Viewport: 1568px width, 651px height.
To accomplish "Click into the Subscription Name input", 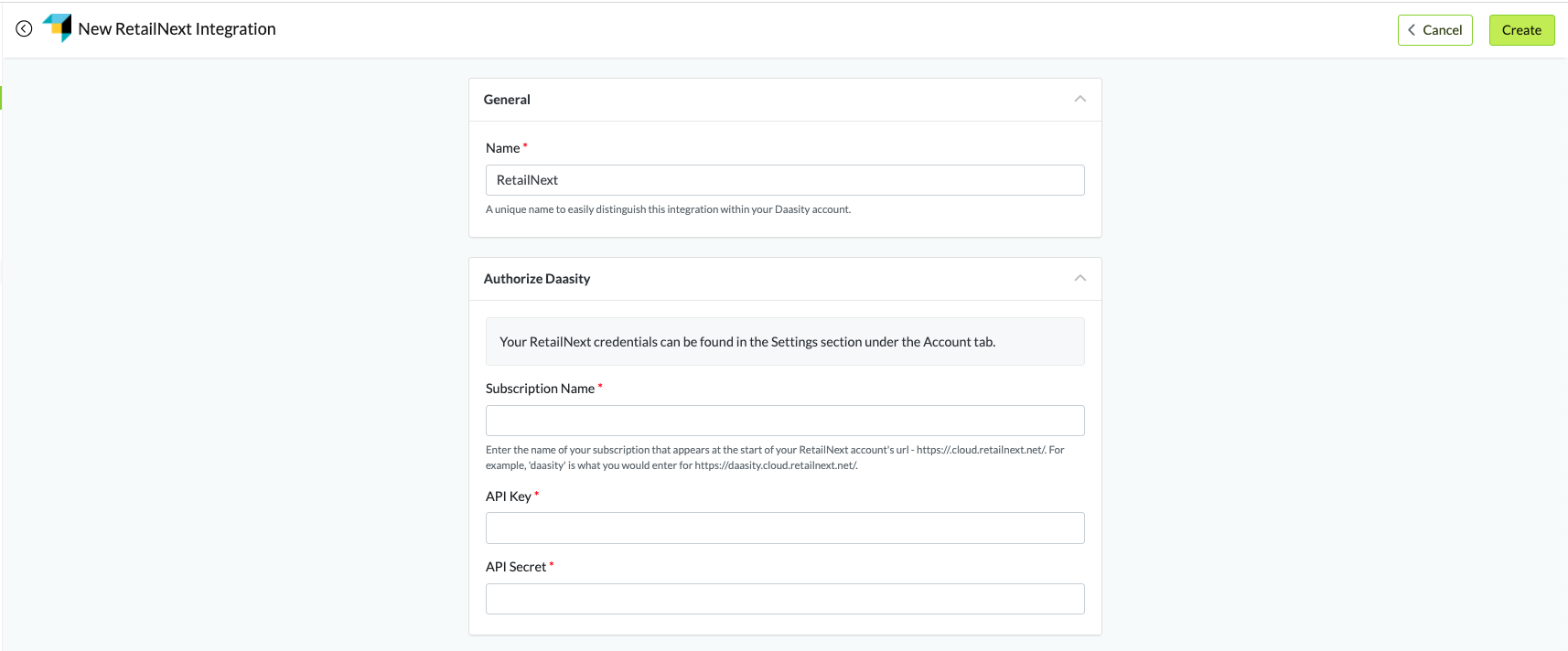I will click(x=784, y=421).
